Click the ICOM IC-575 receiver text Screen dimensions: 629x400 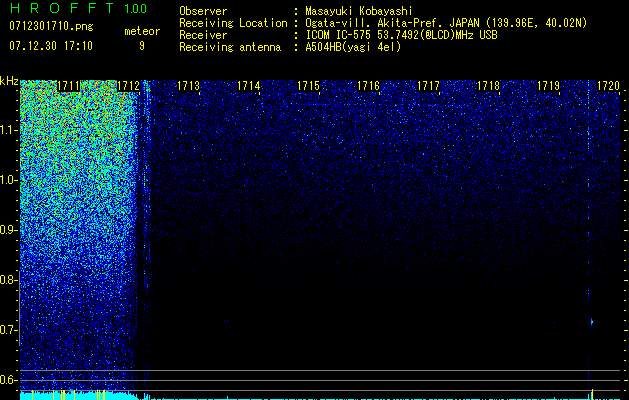401,35
